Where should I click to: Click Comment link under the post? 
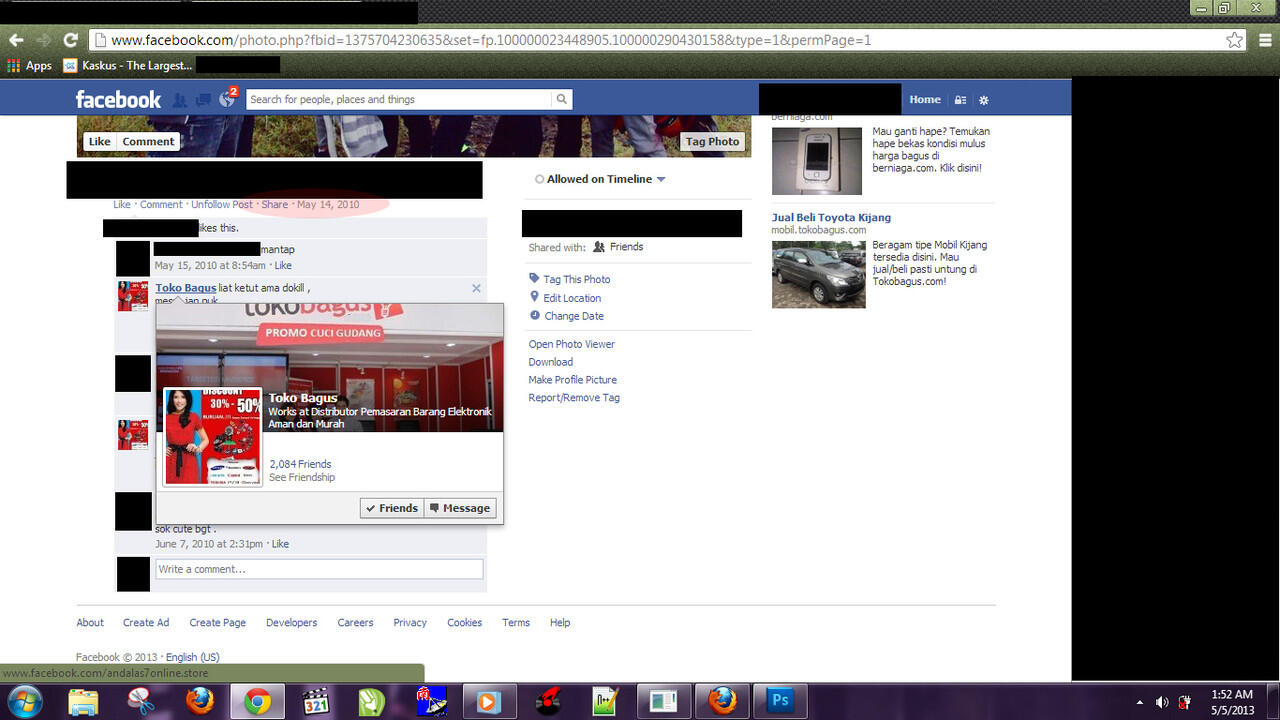[x=161, y=204]
